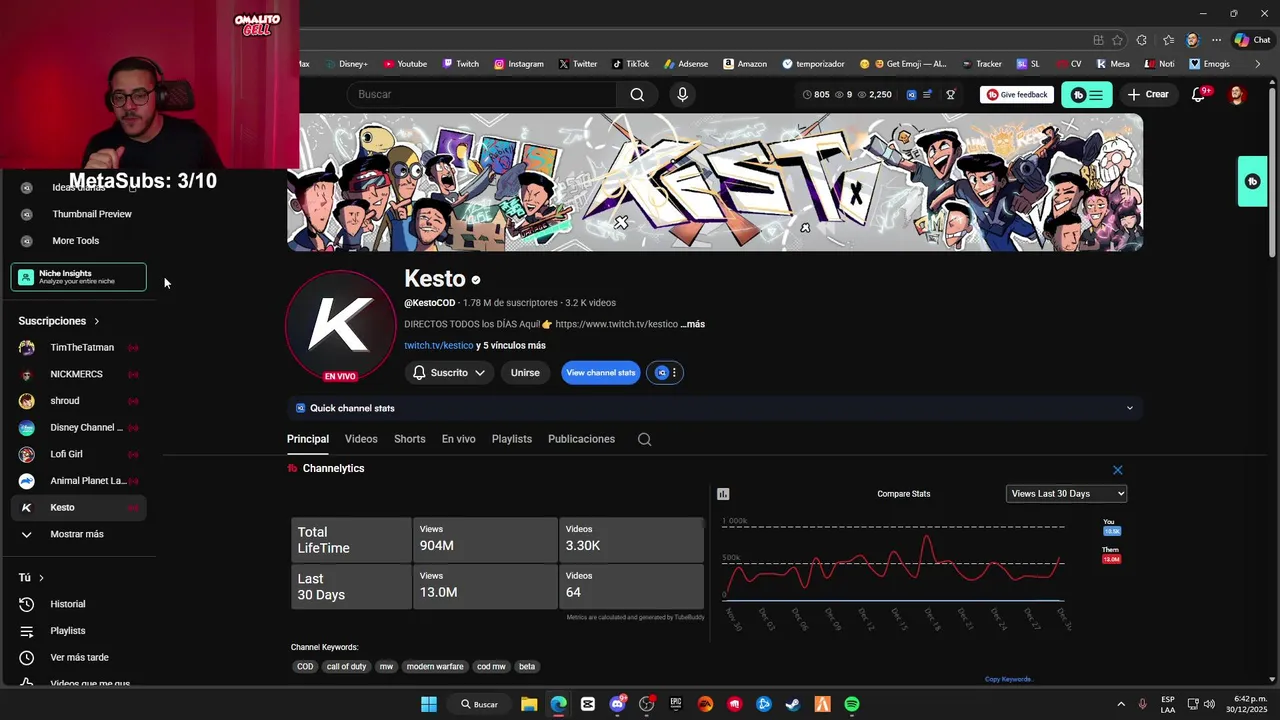1280x720 pixels.
Task: Click the 'call of duty' keyword tag
Action: point(346,667)
